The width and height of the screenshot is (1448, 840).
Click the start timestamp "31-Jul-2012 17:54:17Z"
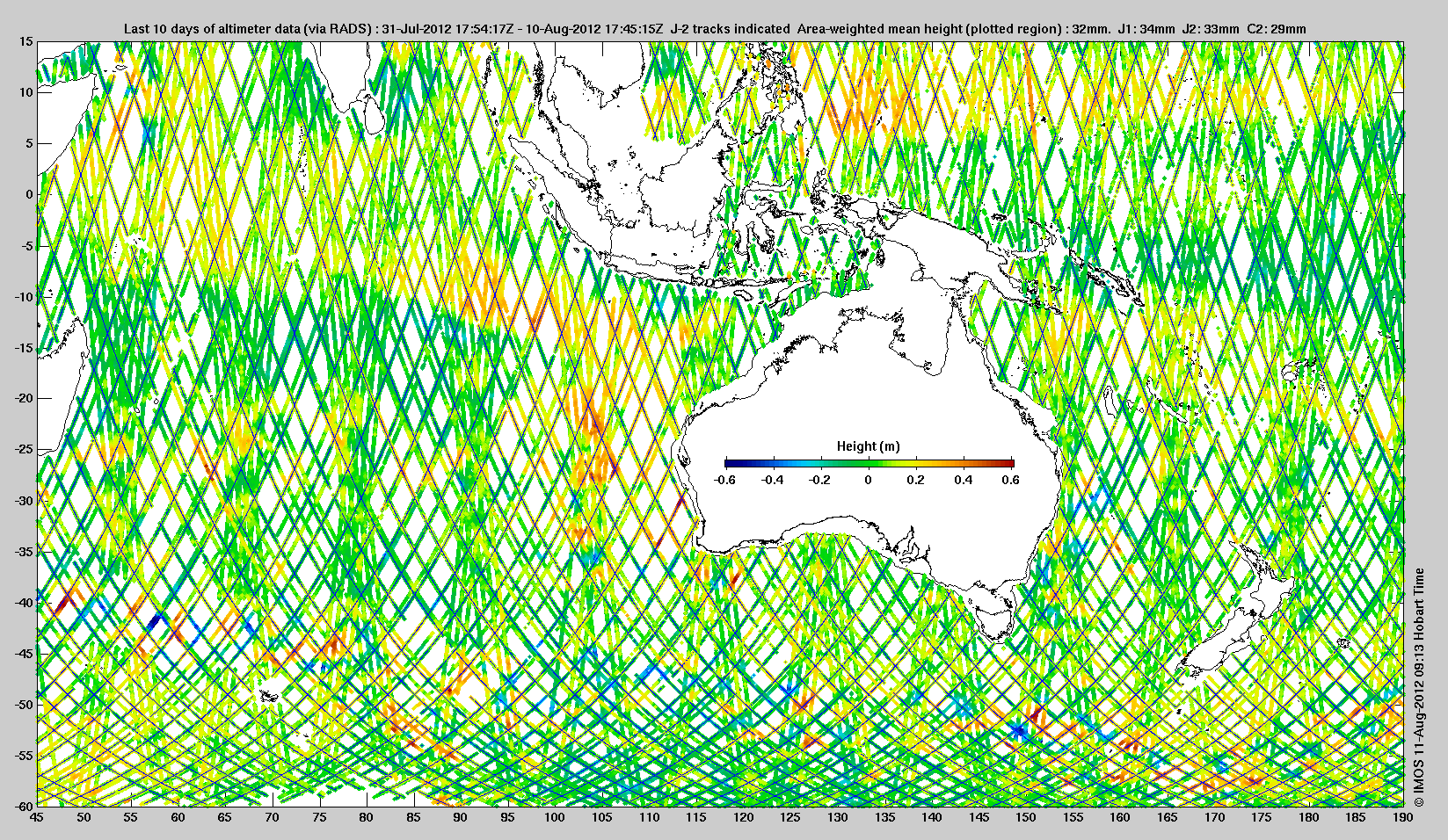(x=449, y=29)
